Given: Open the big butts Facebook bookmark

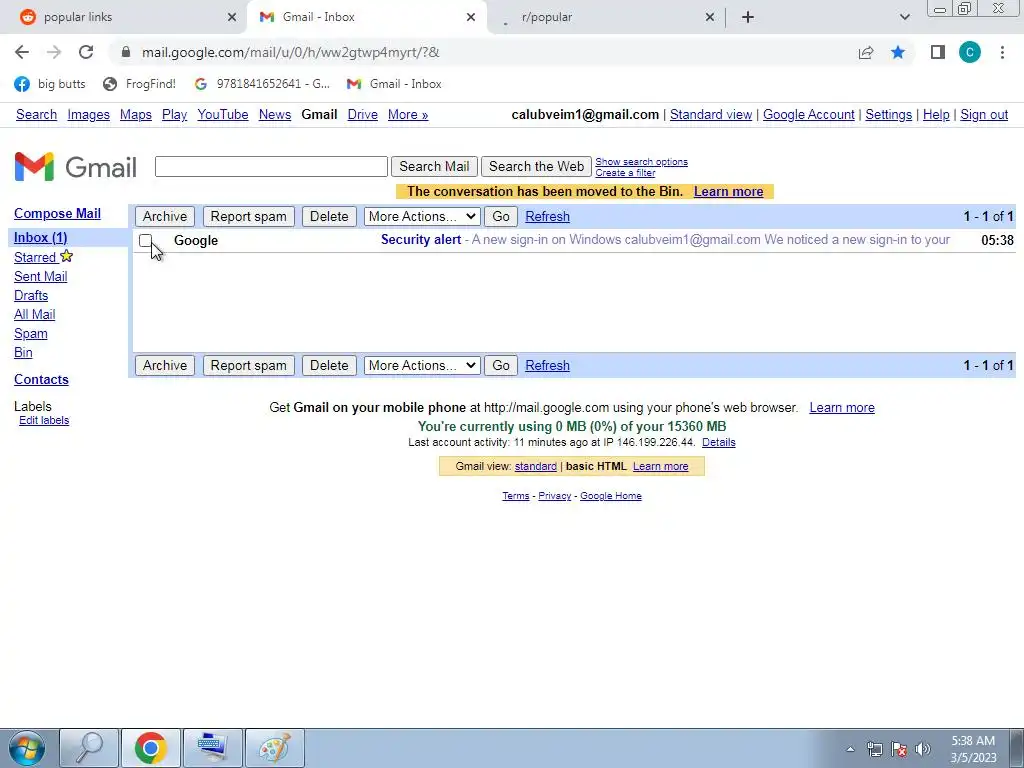Looking at the screenshot, I should 50,84.
